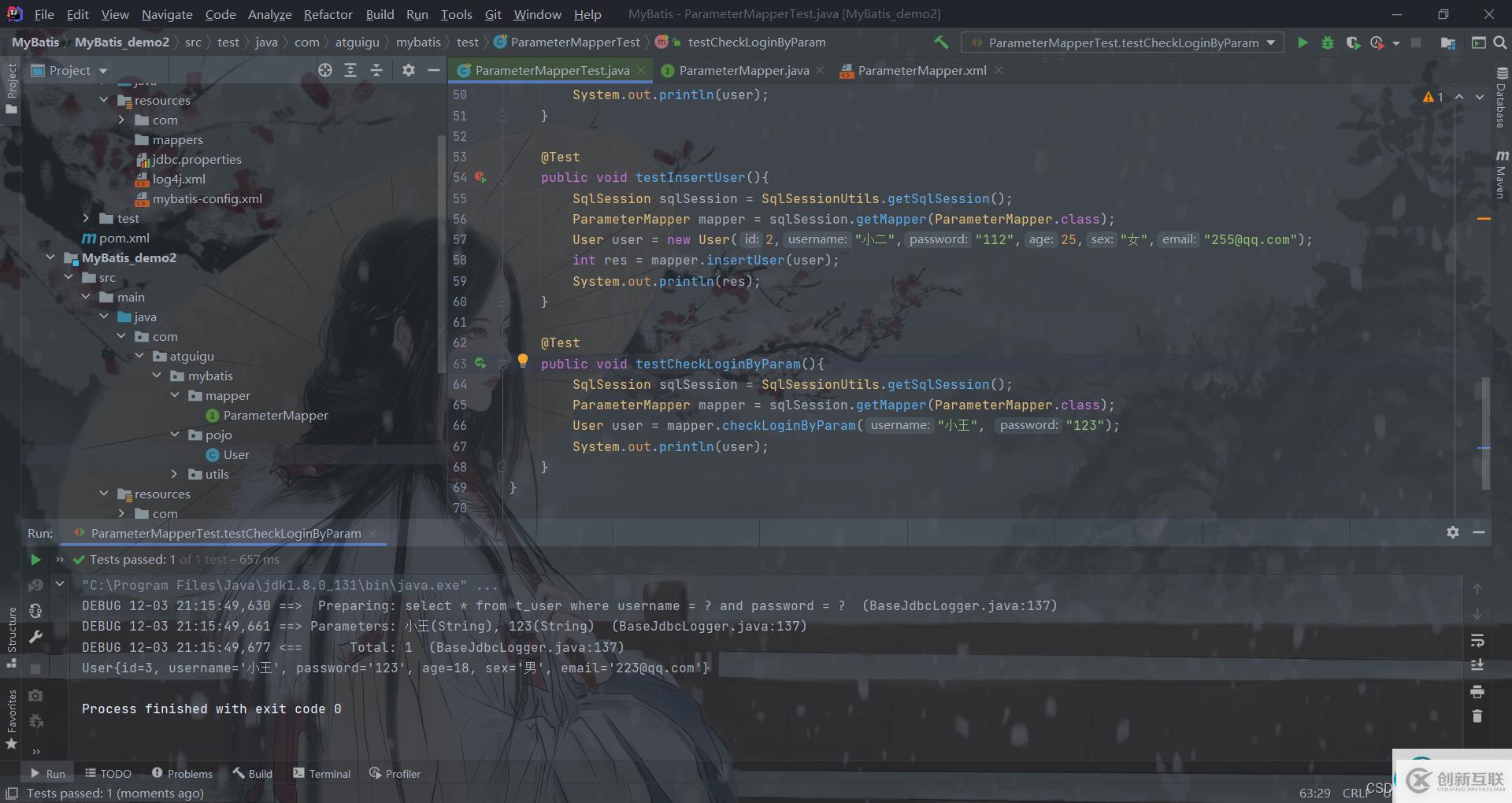Click cursor position 63:29 in status bar
The image size is (1512, 803).
[1314, 793]
